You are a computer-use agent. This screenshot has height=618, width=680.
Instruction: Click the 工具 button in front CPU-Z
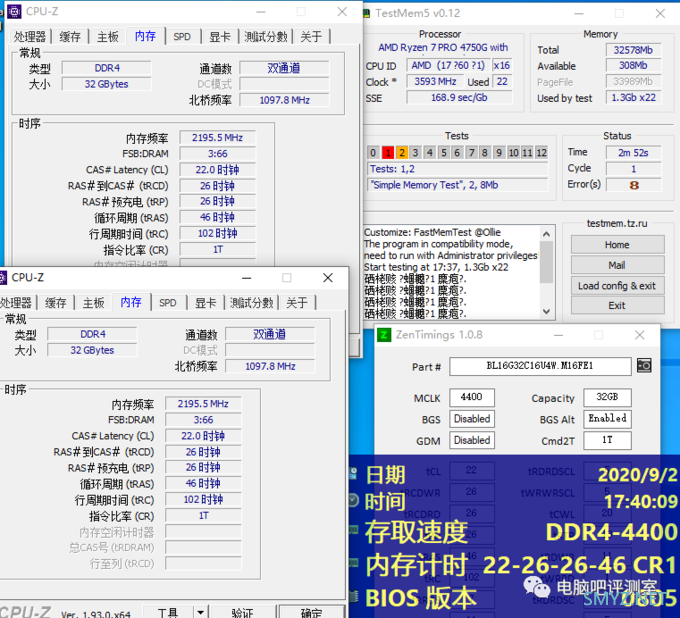(x=167, y=612)
